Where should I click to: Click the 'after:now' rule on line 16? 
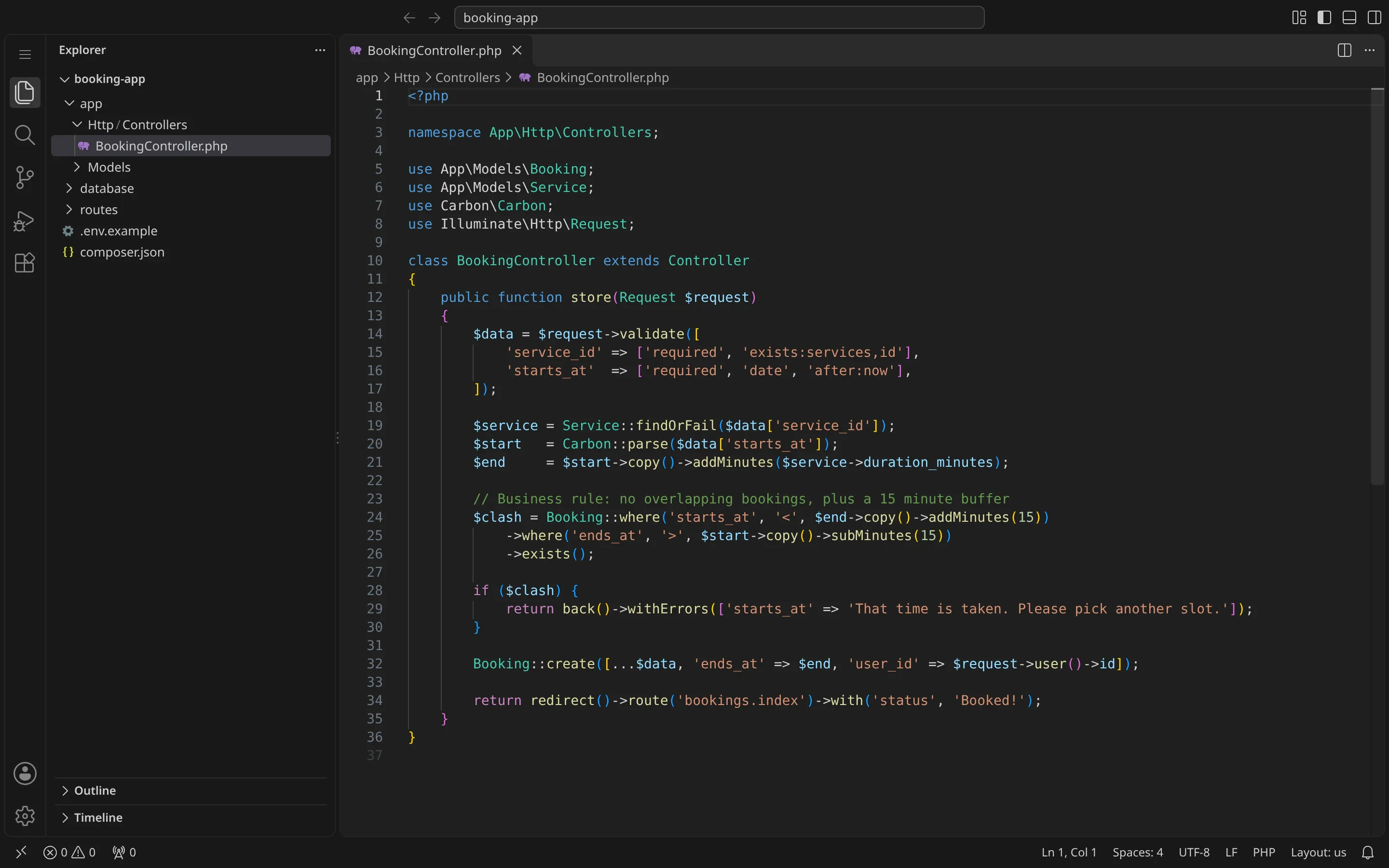pyautogui.click(x=851, y=371)
